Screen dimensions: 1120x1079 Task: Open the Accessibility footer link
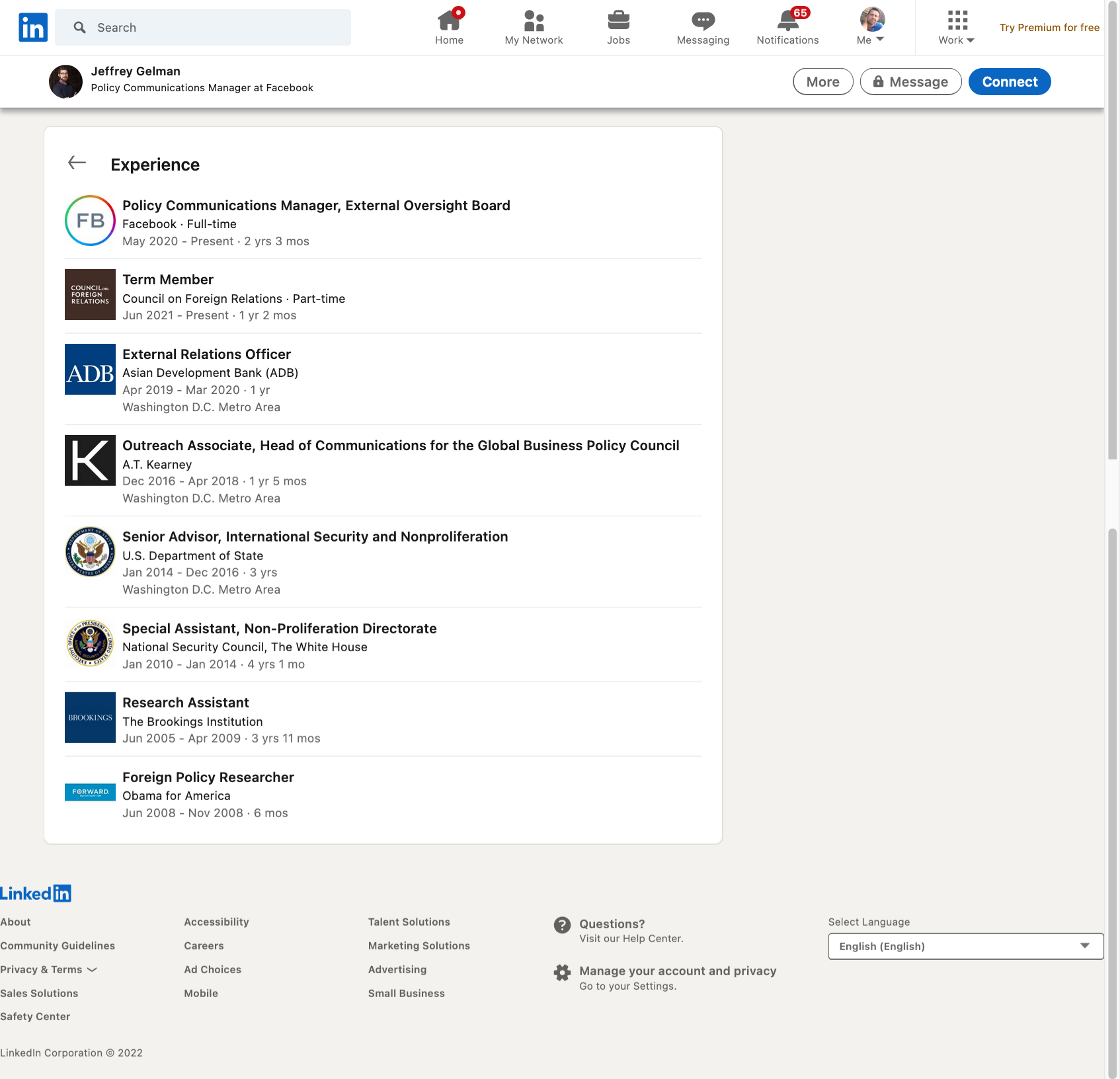pyautogui.click(x=216, y=922)
